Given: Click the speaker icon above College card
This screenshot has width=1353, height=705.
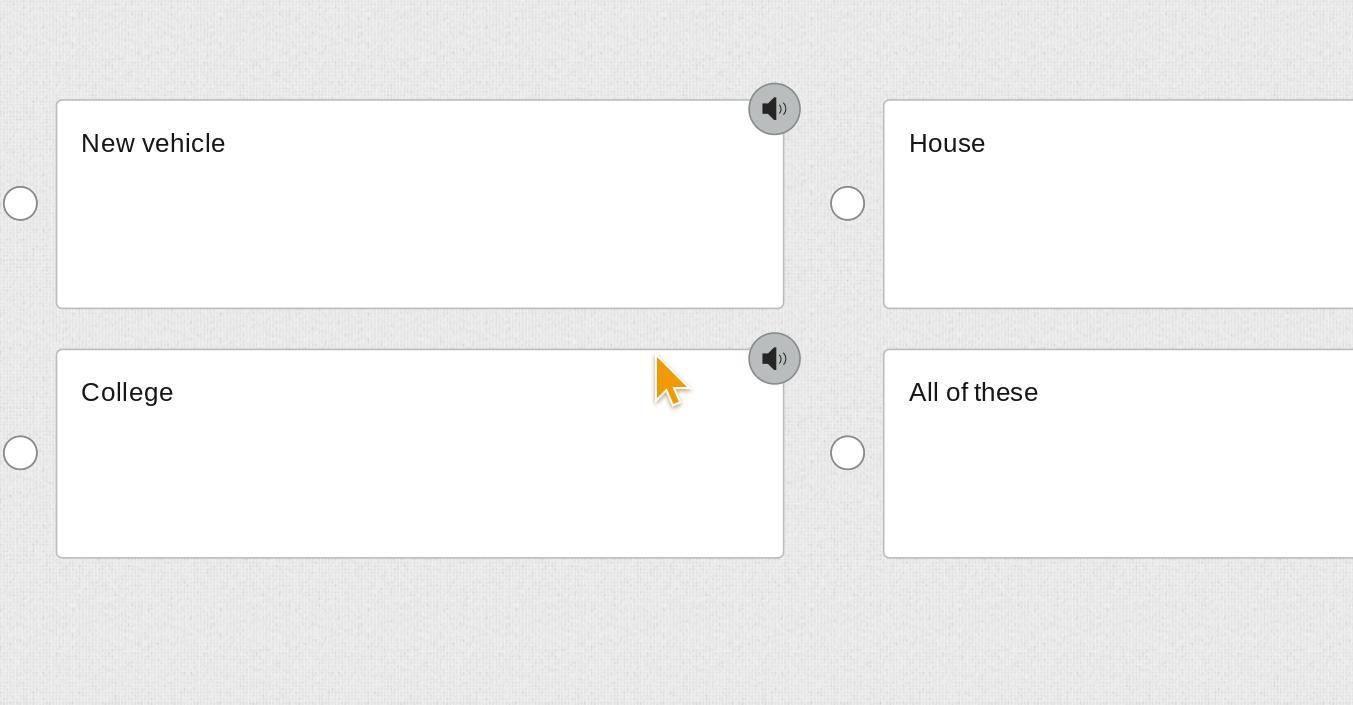Looking at the screenshot, I should click(774, 358).
